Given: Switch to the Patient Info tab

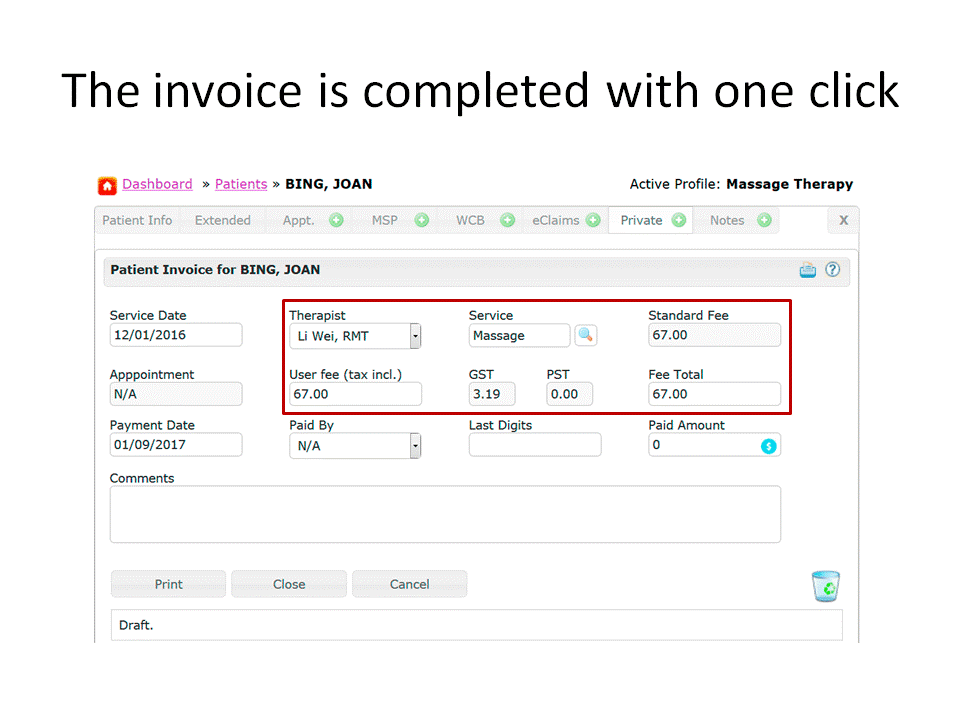Looking at the screenshot, I should (137, 219).
